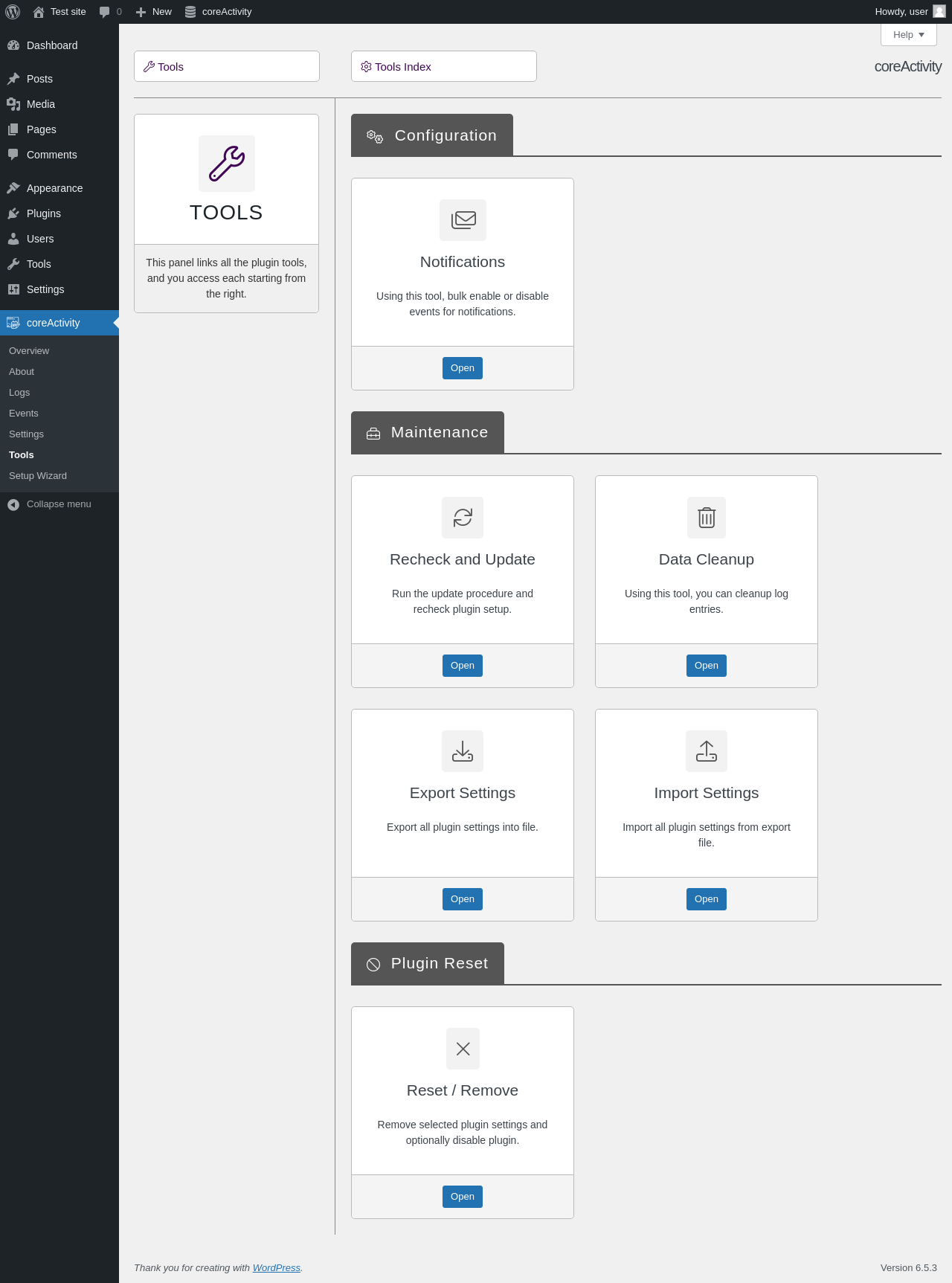Click the Notifications envelope icon

(463, 220)
